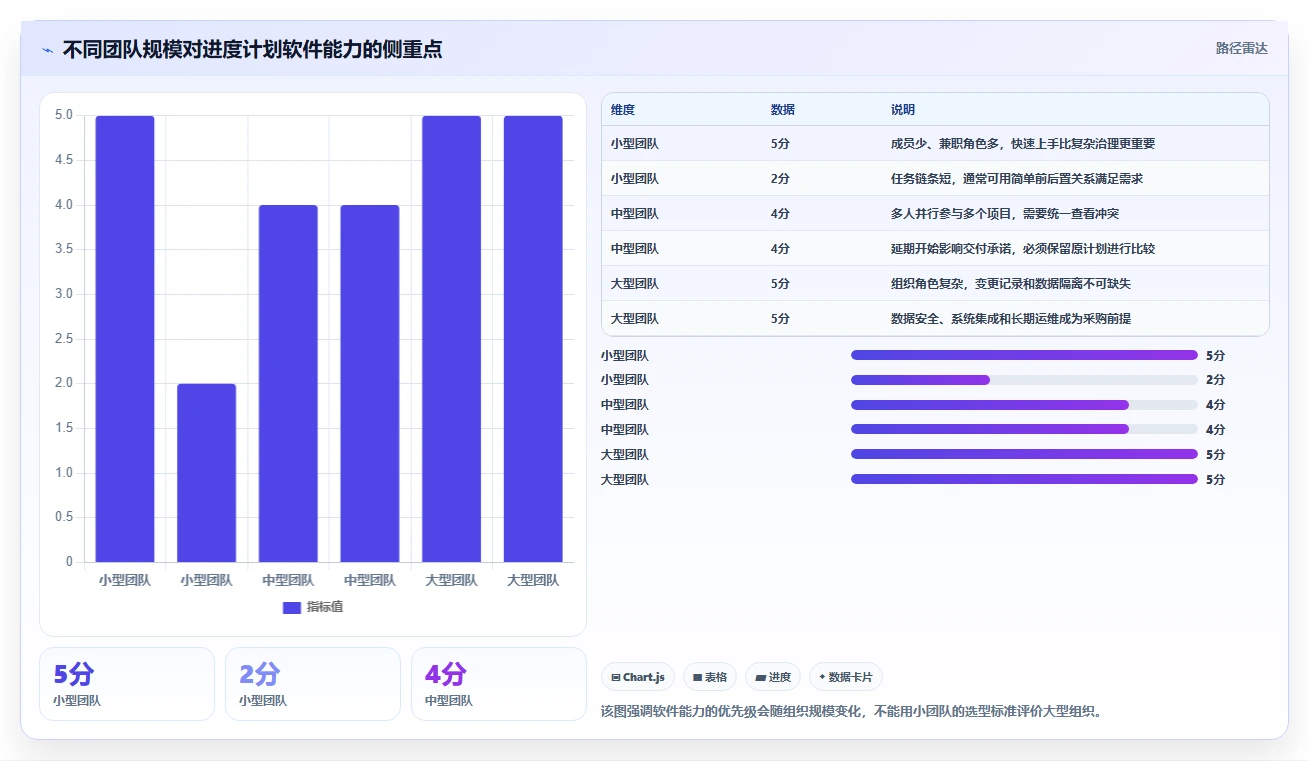The image size is (1309, 761).
Task: Click the Chart.js tag
Action: (x=638, y=677)
